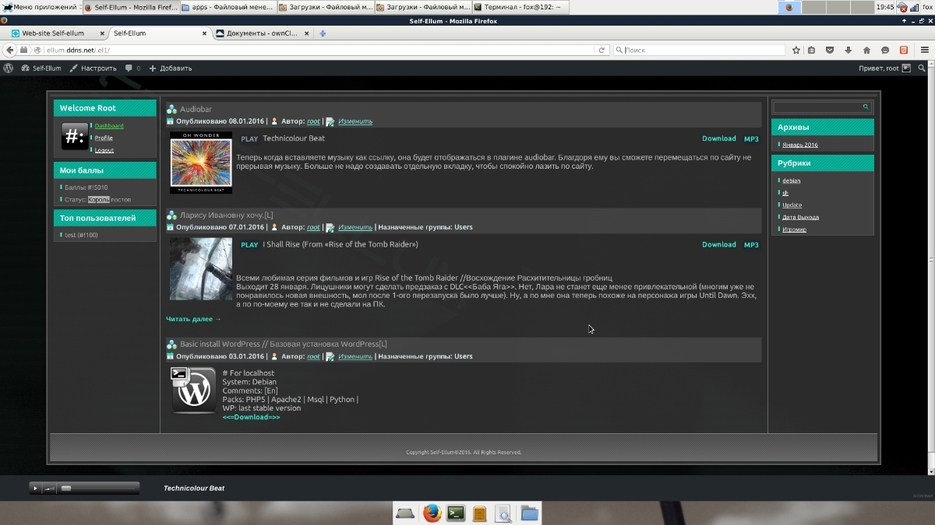Screen dimensions: 935x525
Task: Launch Firefox from the bottom dock
Action: pos(432,513)
